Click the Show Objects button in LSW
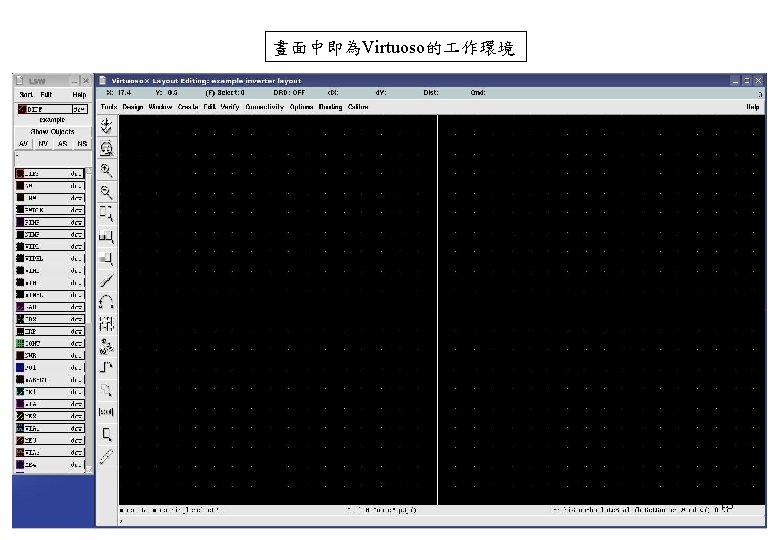 tap(53, 132)
